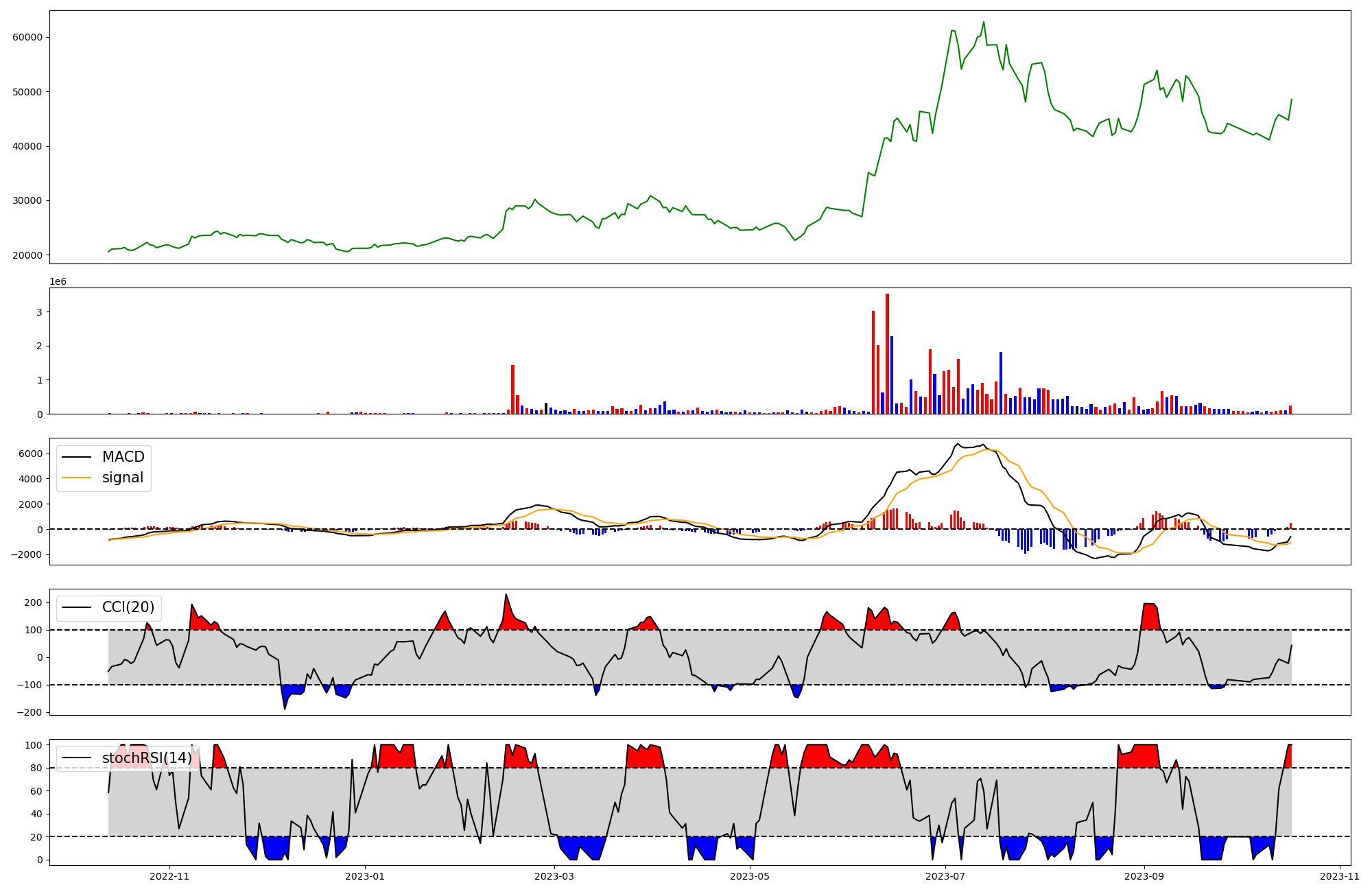This screenshot has height=892, width=1372.
Task: Click the 1e6 volume scale label
Action: click(x=58, y=282)
